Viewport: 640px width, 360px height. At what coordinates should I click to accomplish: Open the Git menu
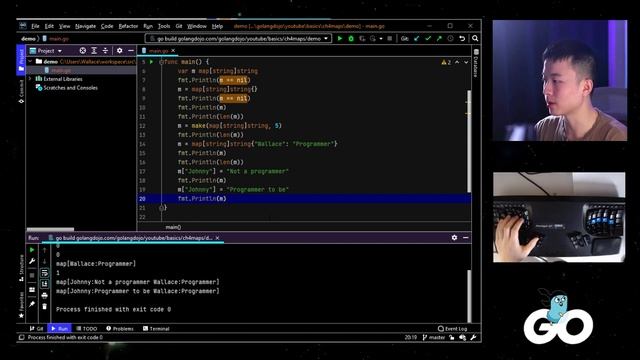(179, 26)
